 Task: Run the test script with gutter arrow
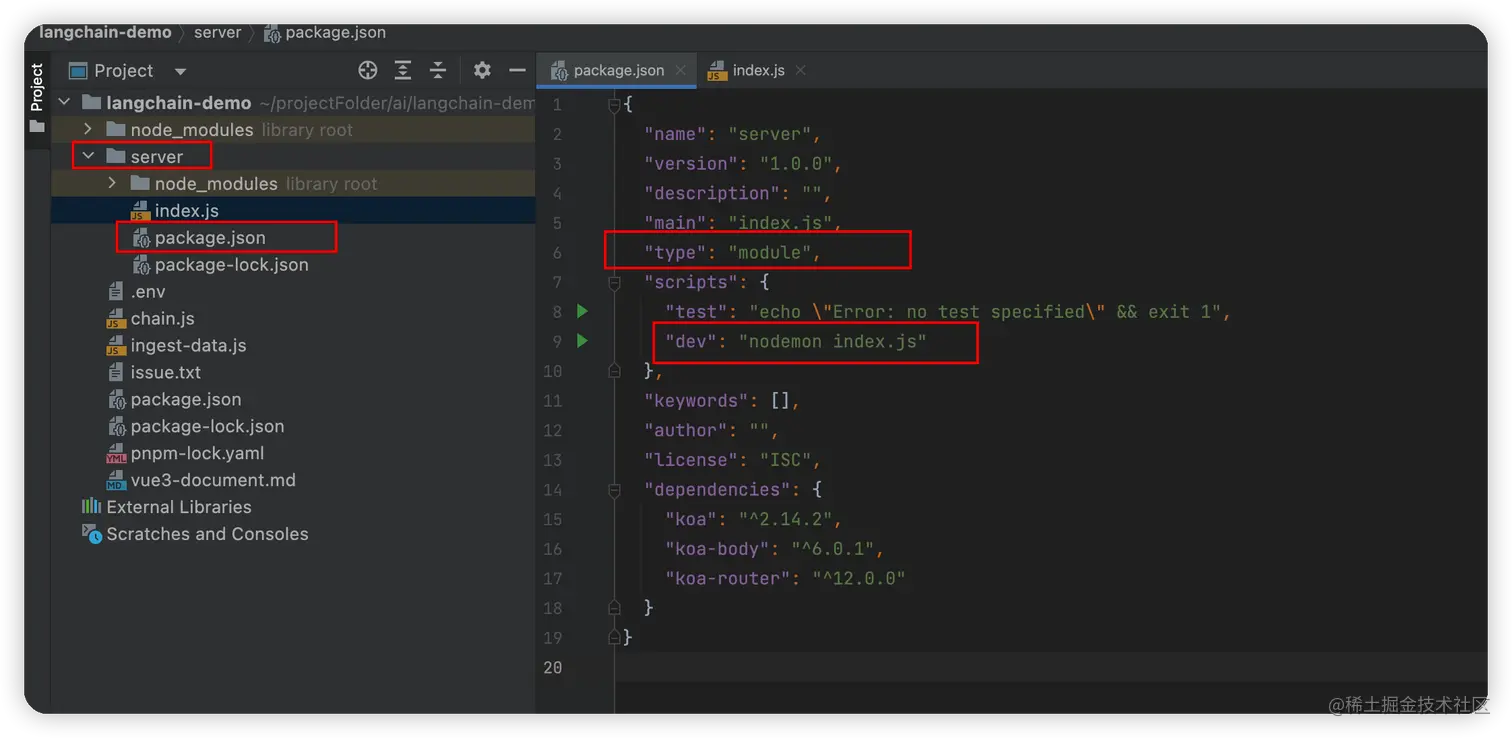(x=582, y=311)
